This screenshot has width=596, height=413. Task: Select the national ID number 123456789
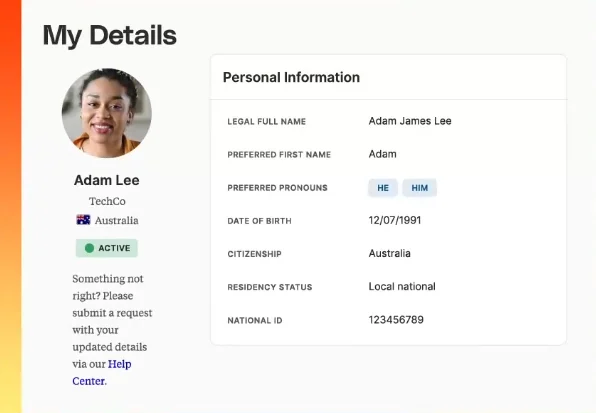pos(396,320)
